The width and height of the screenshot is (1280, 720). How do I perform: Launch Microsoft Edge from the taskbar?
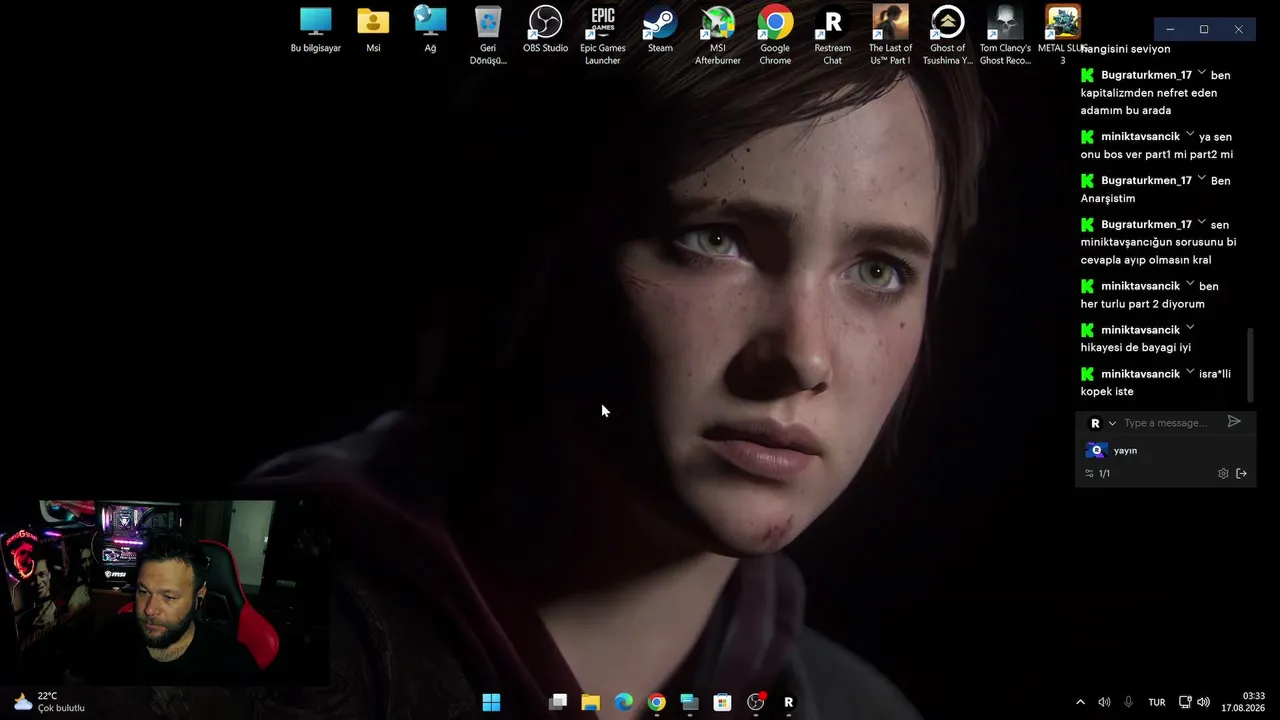point(624,702)
